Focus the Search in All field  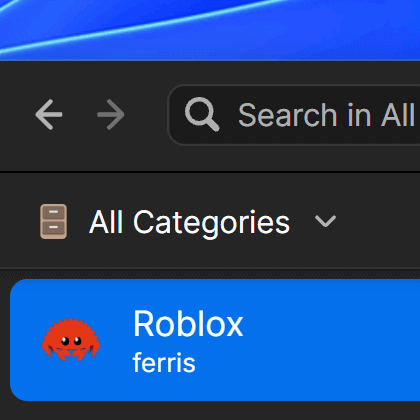pyautogui.click(x=294, y=115)
